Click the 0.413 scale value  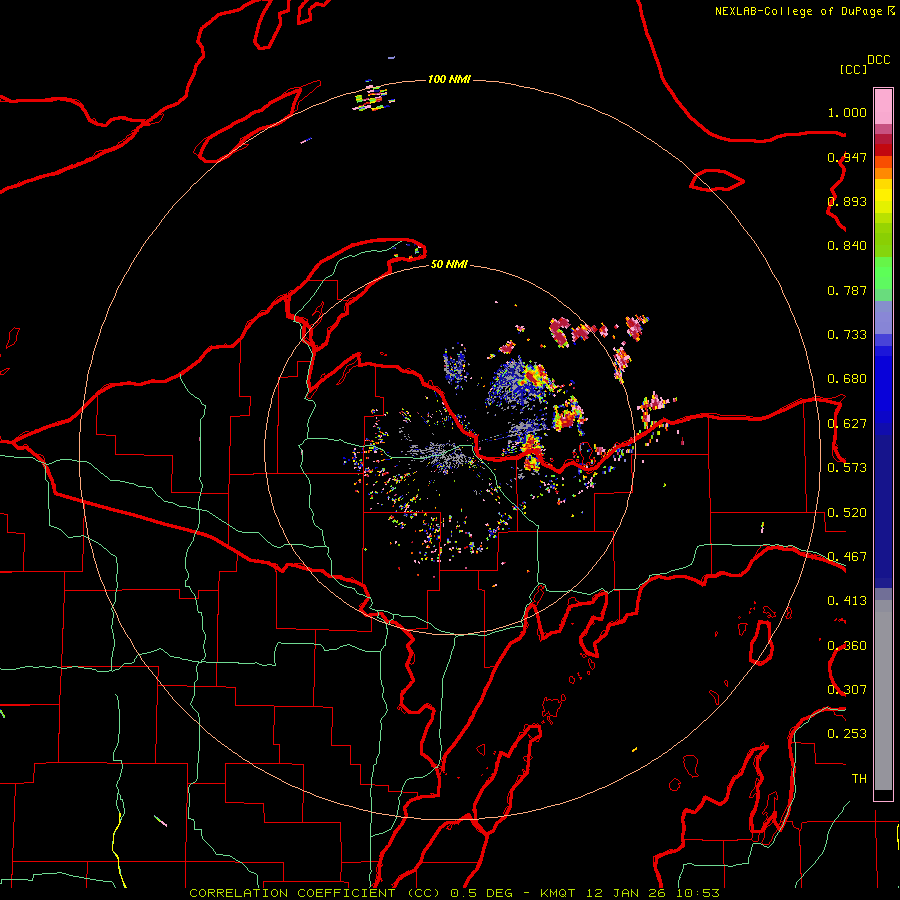[847, 601]
